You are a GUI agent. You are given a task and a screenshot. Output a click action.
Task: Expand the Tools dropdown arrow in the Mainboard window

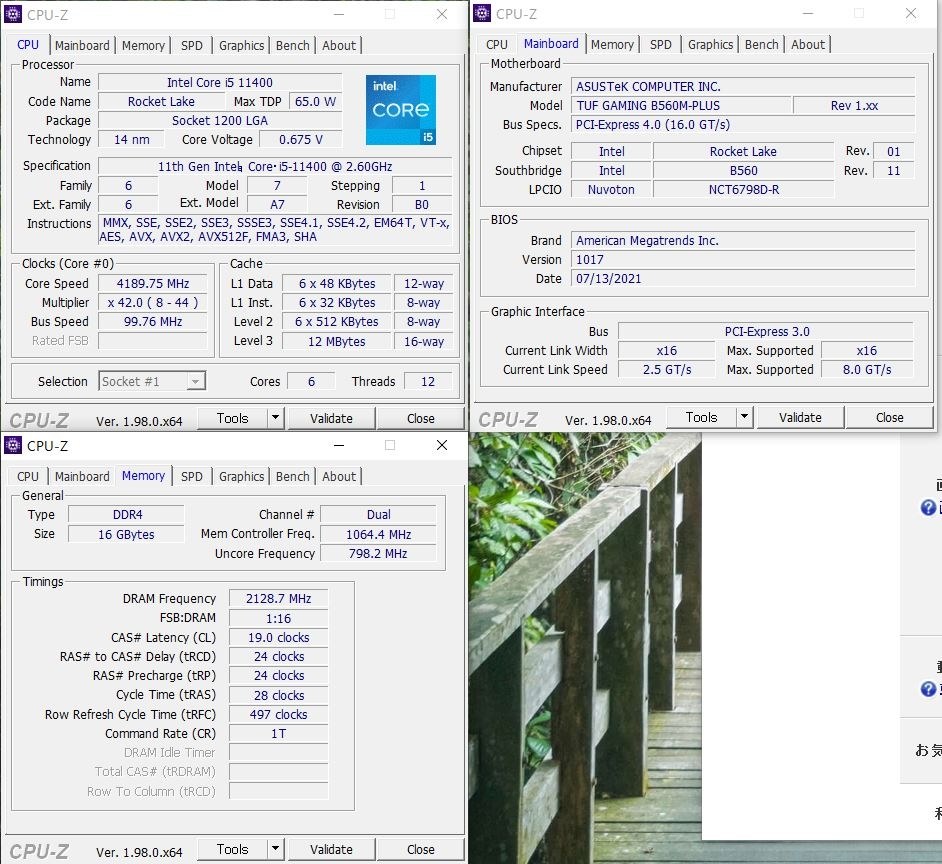pos(744,416)
